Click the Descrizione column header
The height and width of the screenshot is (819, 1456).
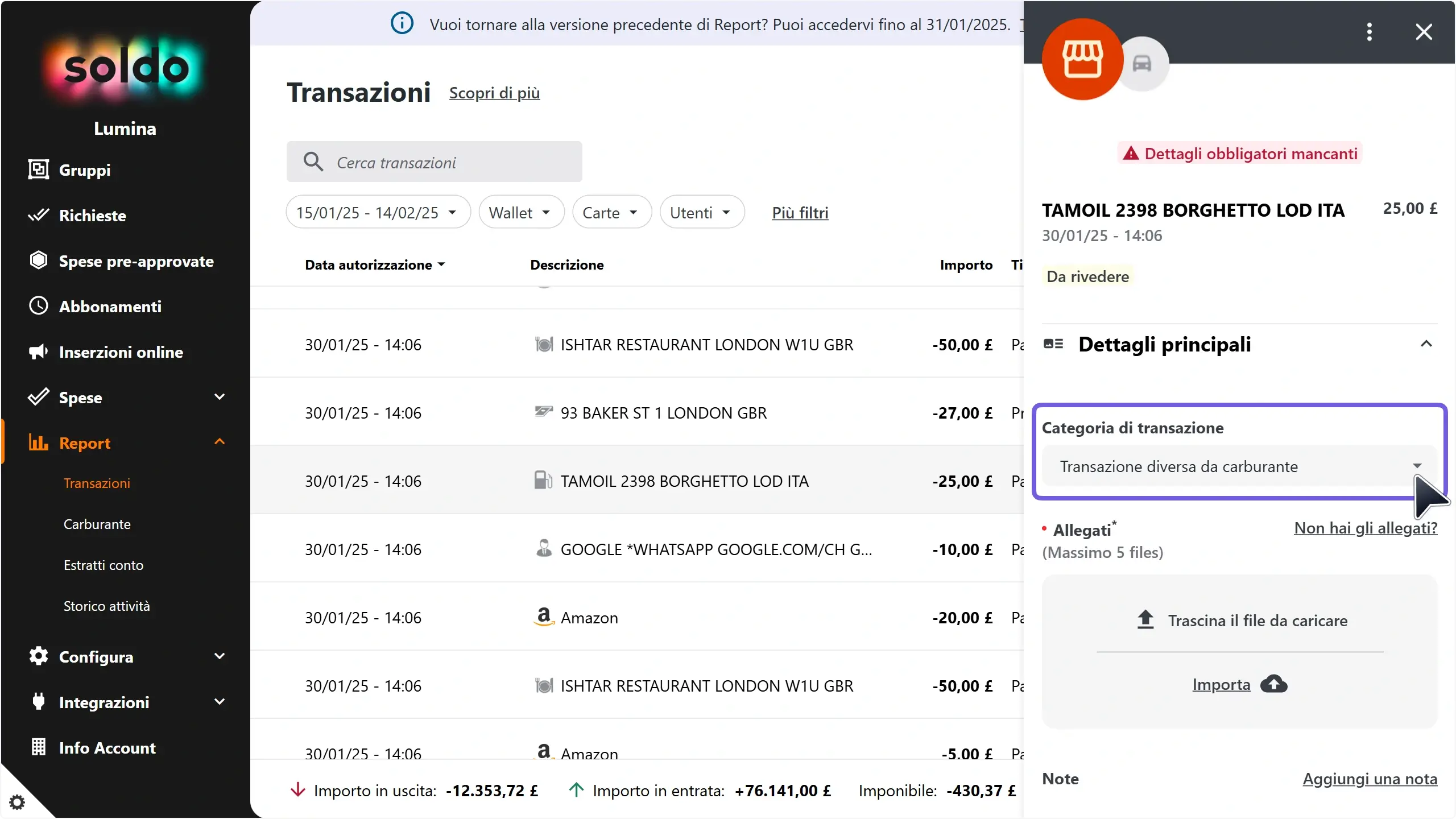coord(567,265)
